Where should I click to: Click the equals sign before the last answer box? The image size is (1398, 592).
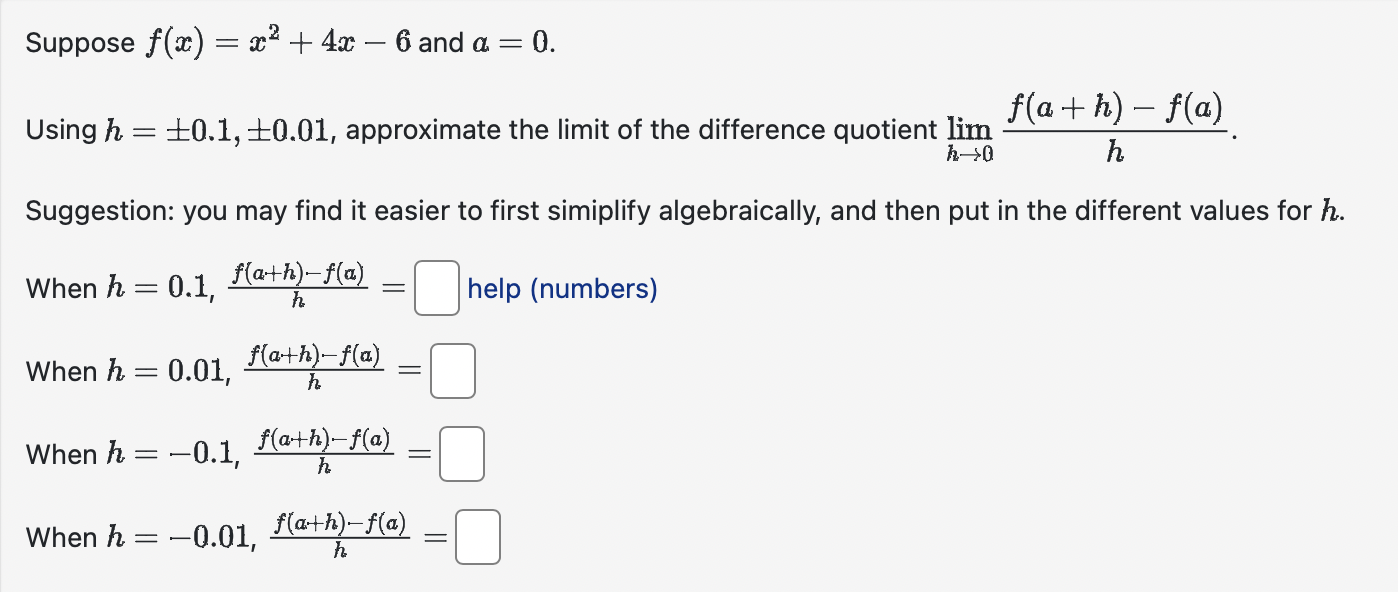click(x=434, y=537)
